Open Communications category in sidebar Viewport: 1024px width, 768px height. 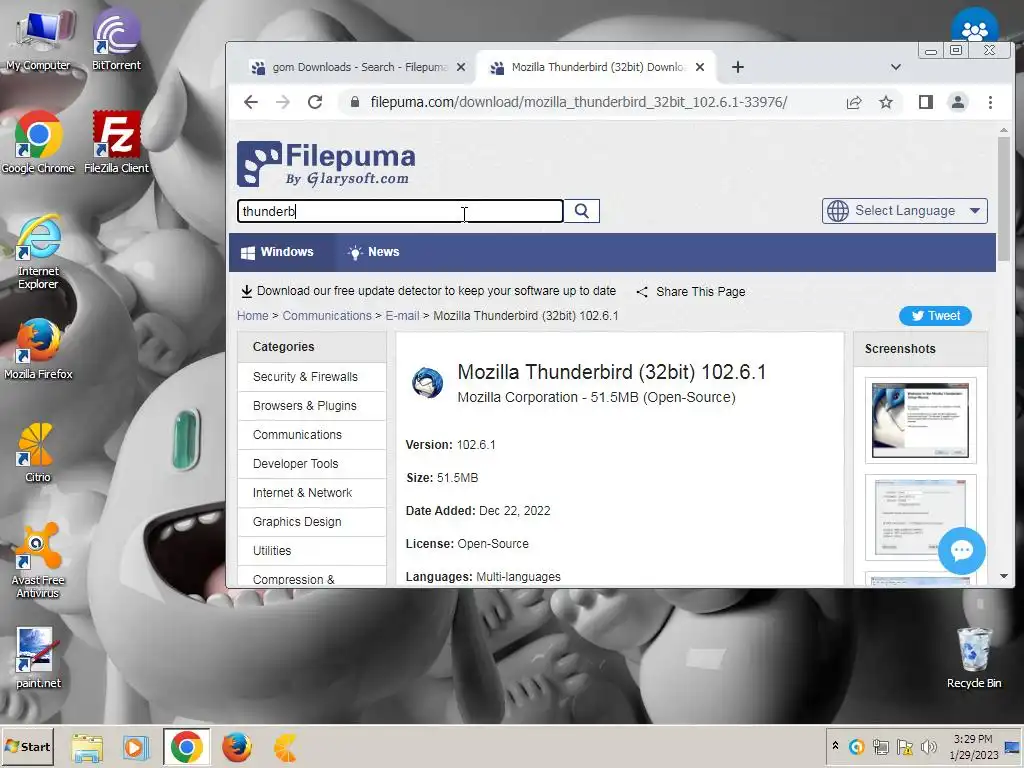pyautogui.click(x=312, y=435)
